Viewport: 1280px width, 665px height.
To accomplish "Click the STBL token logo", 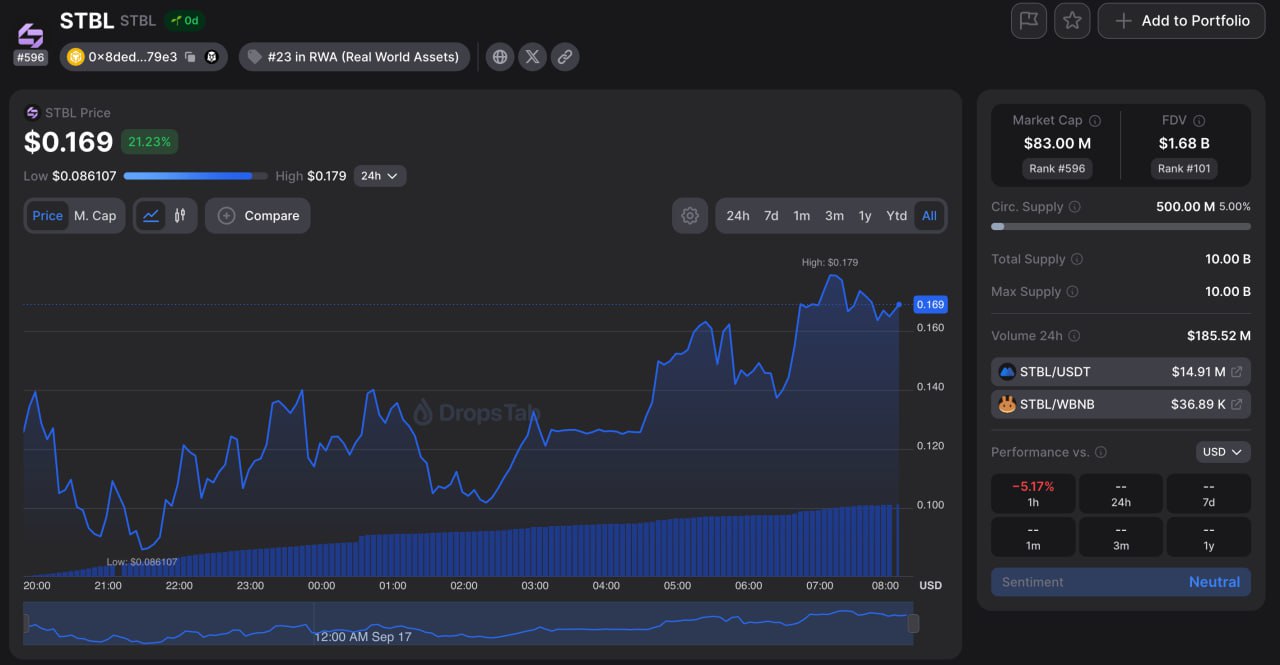I will 31,35.
